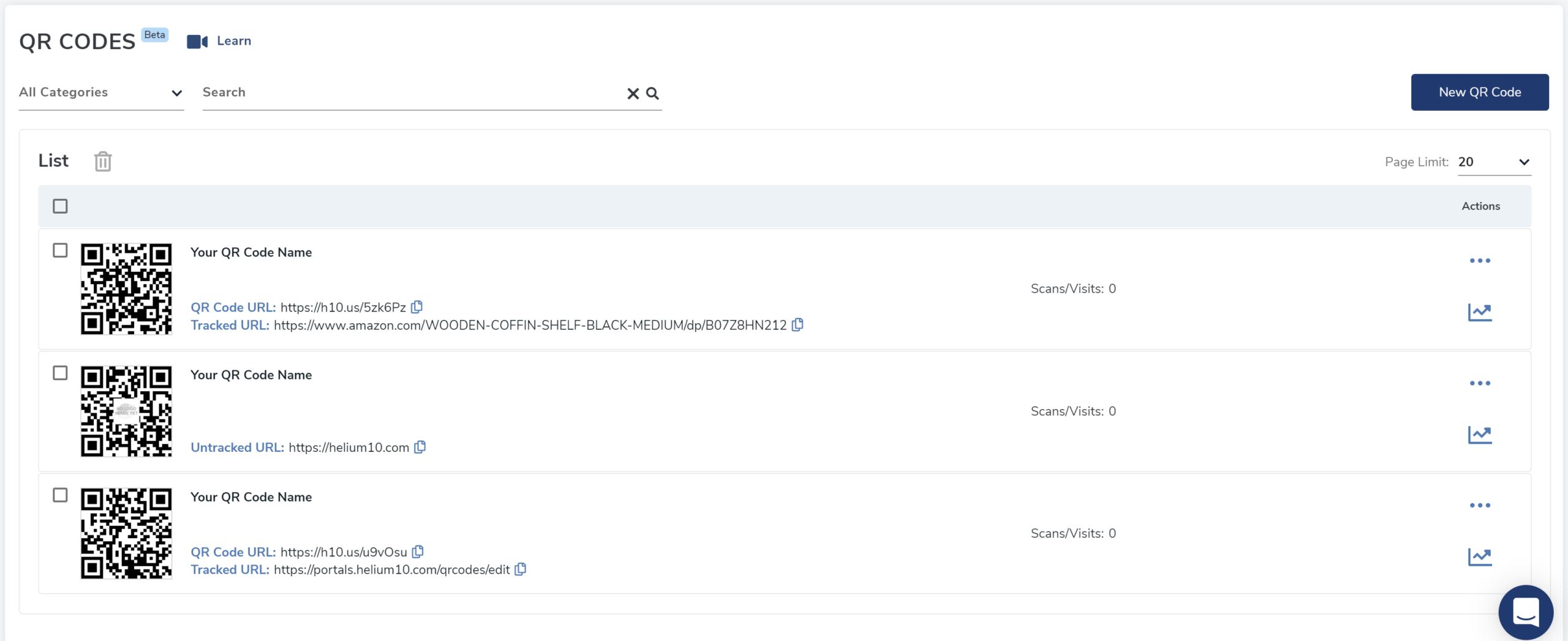Copy the QR Code URL https://h10.us/5zk6Pz
This screenshot has height=641, width=1568.
417,307
